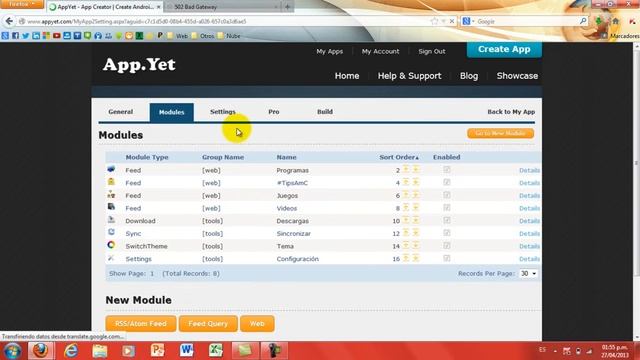640x360 pixels.
Task: Toggle Enabled checkbox for Tema
Action: [x=447, y=245]
